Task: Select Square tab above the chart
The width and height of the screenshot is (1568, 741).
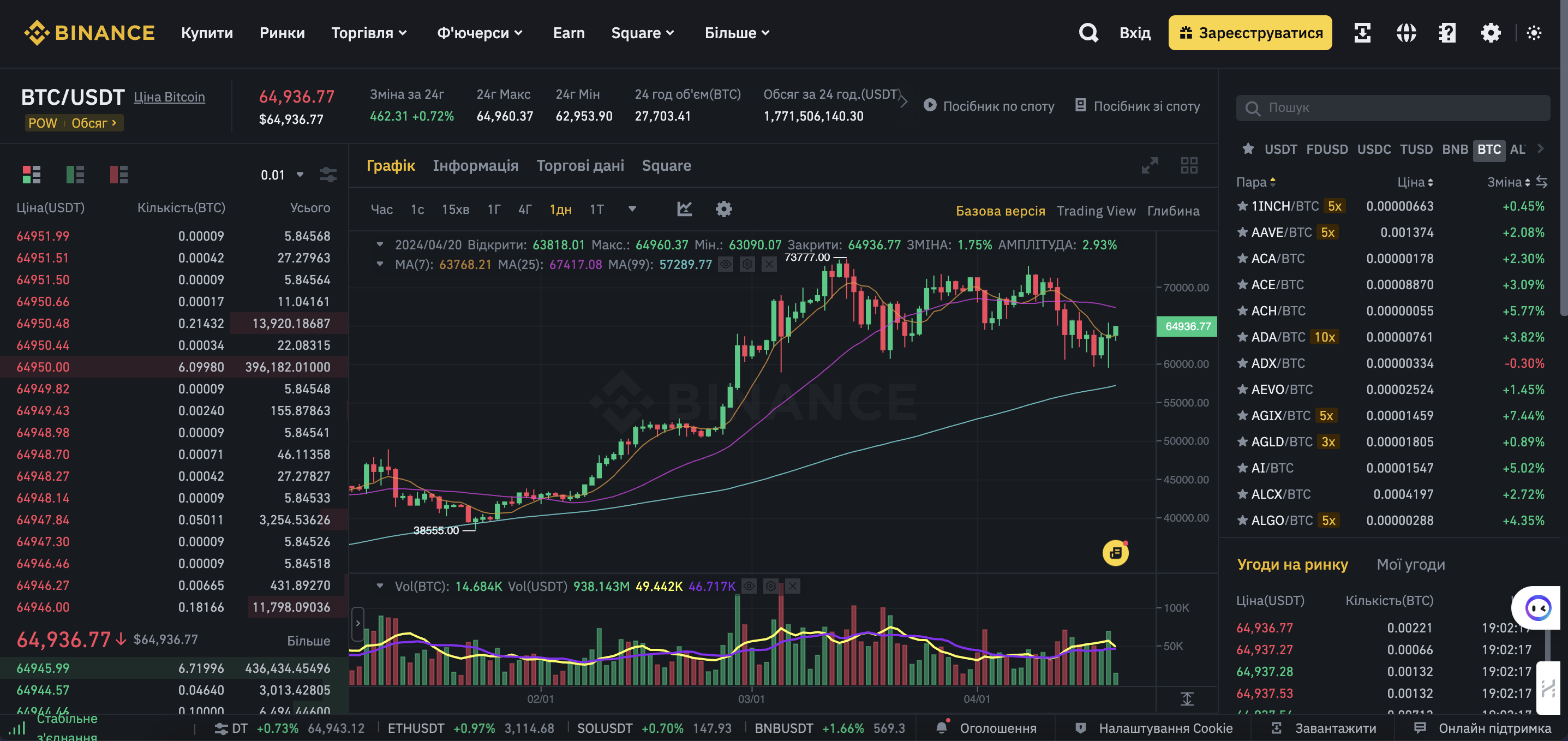Action: click(x=667, y=165)
